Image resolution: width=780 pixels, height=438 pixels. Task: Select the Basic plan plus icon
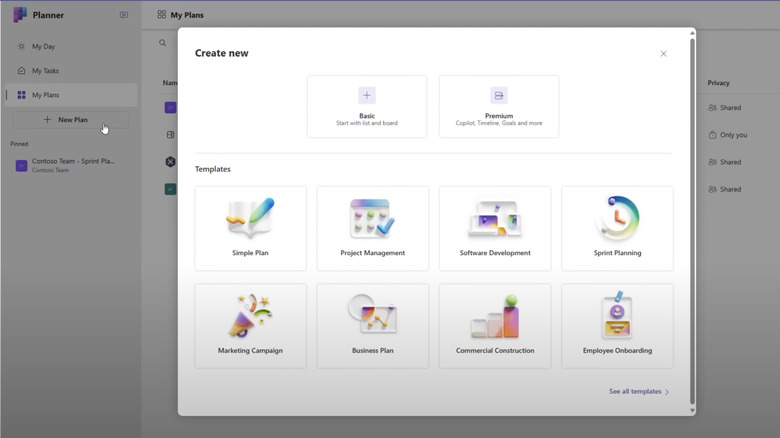tap(367, 95)
